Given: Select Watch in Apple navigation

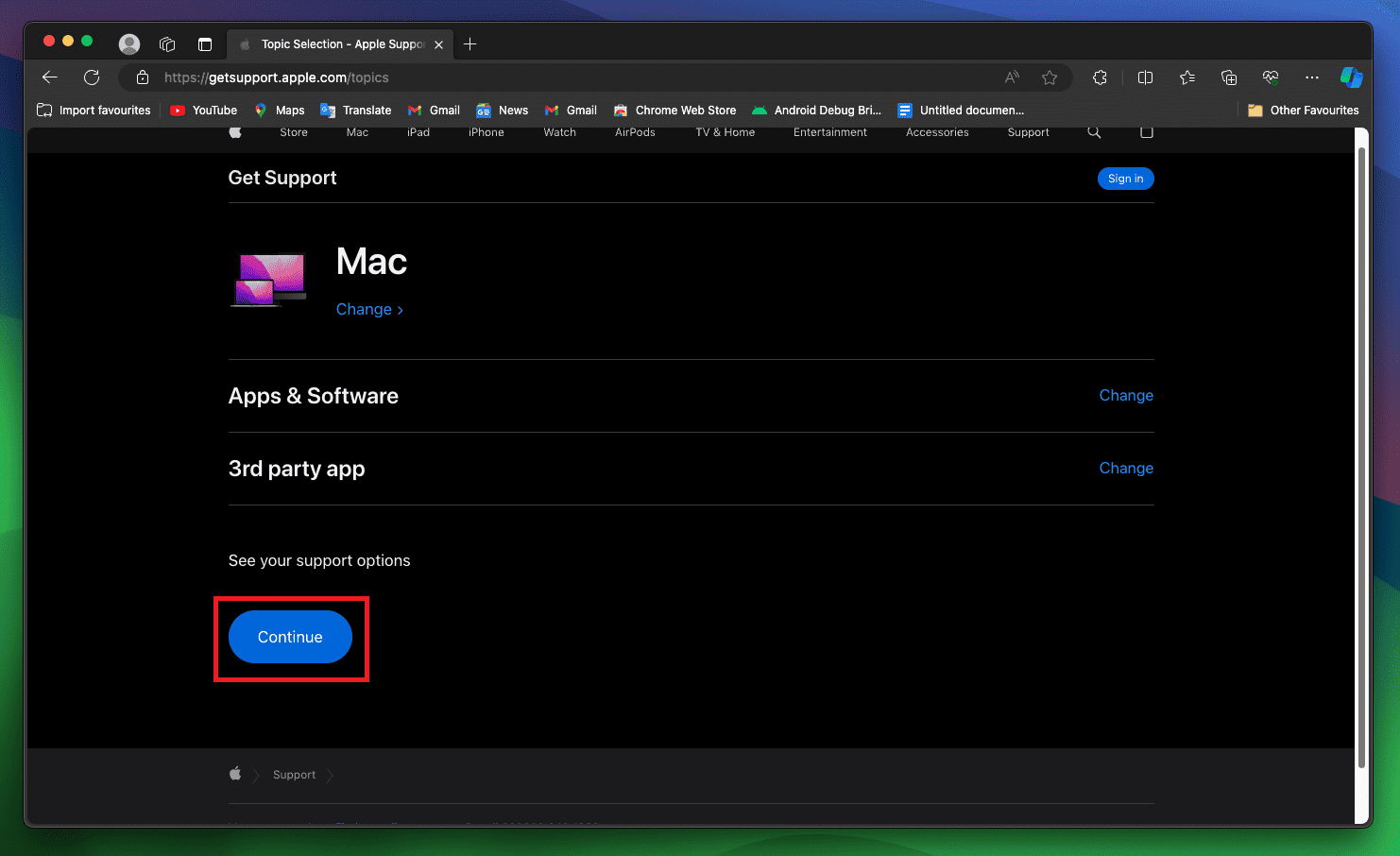Looking at the screenshot, I should (x=560, y=132).
